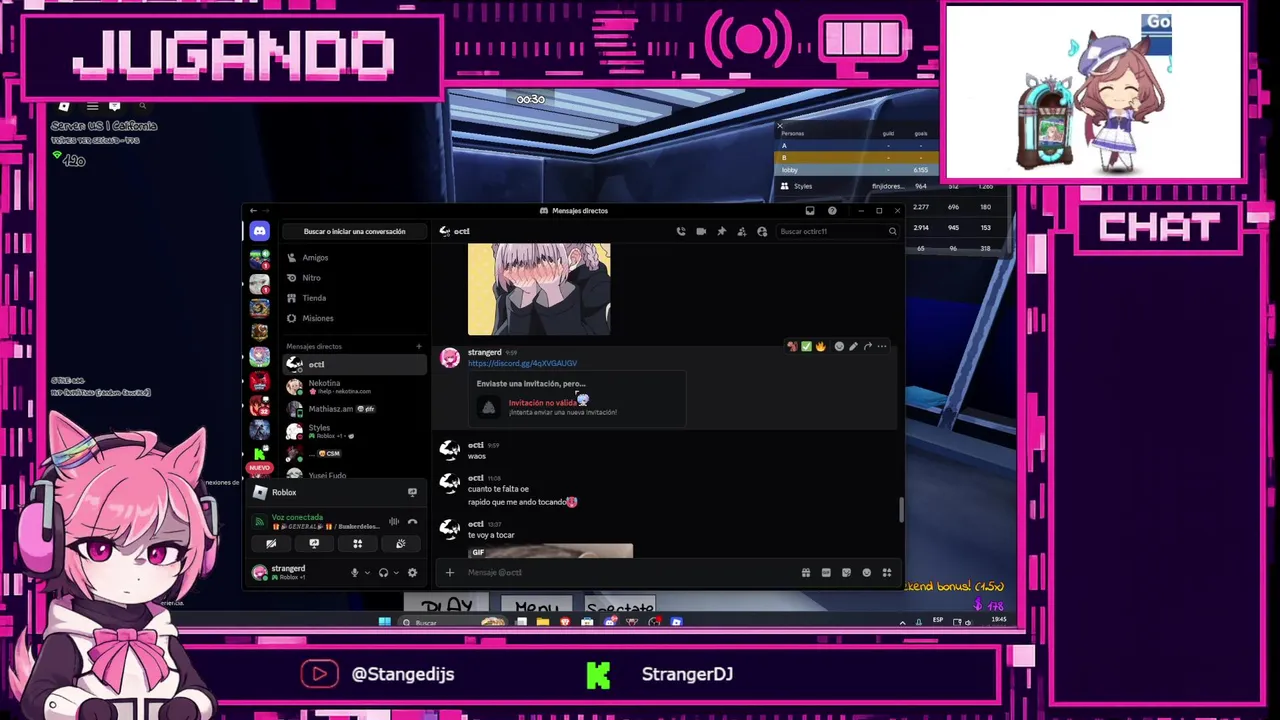Viewport: 1280px width, 720px height.
Task: Open the GIF picker in message bar
Action: [x=826, y=572]
